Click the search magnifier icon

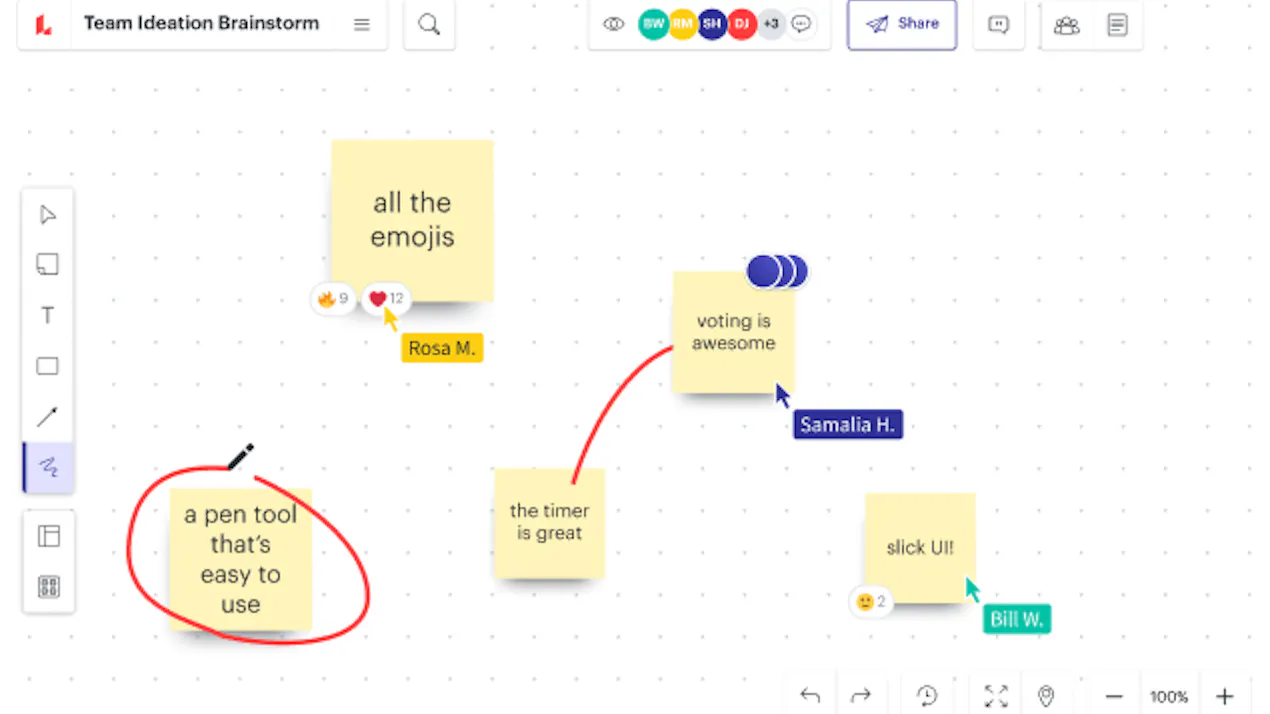(429, 24)
